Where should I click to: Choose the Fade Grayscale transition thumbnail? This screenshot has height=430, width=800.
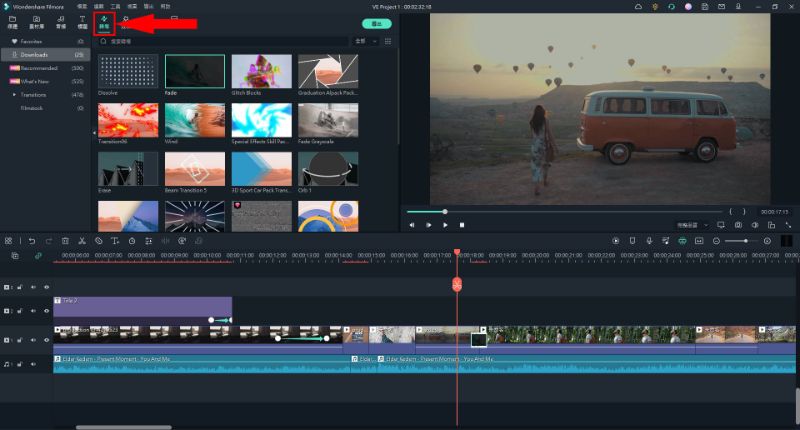click(328, 120)
